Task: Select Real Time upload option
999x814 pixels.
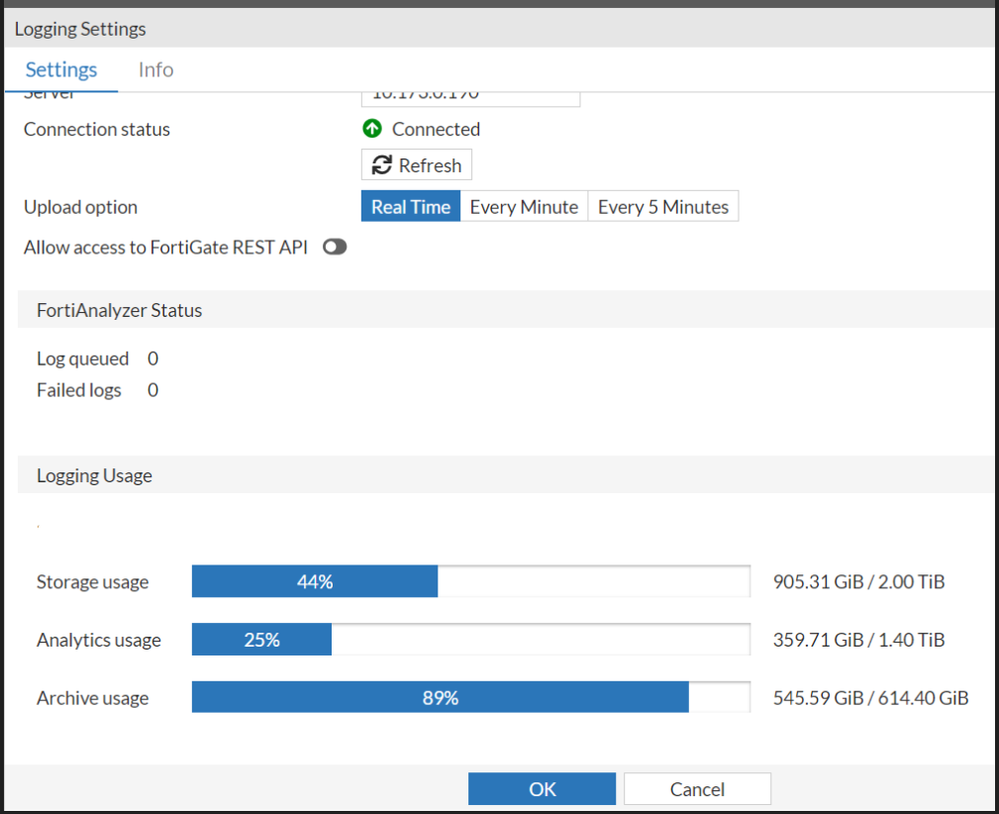Action: (x=411, y=207)
